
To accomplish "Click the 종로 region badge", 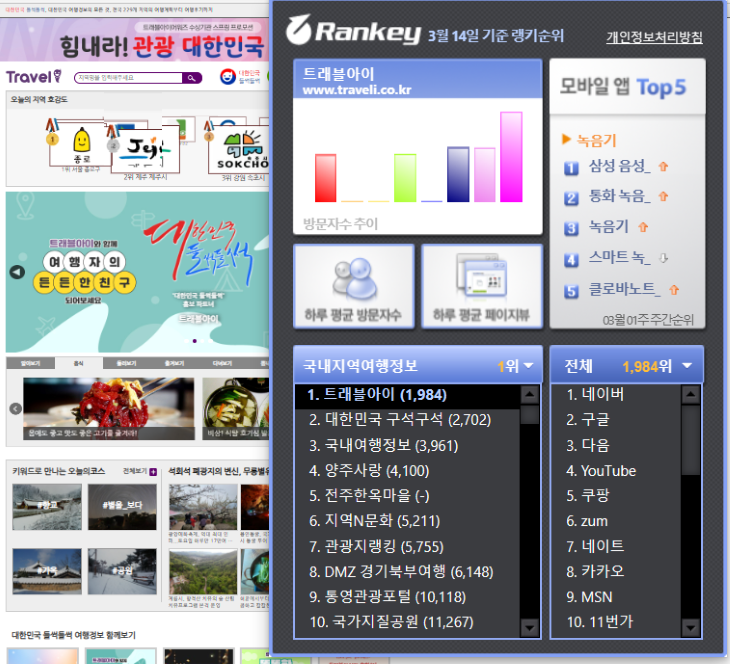I will point(81,144).
